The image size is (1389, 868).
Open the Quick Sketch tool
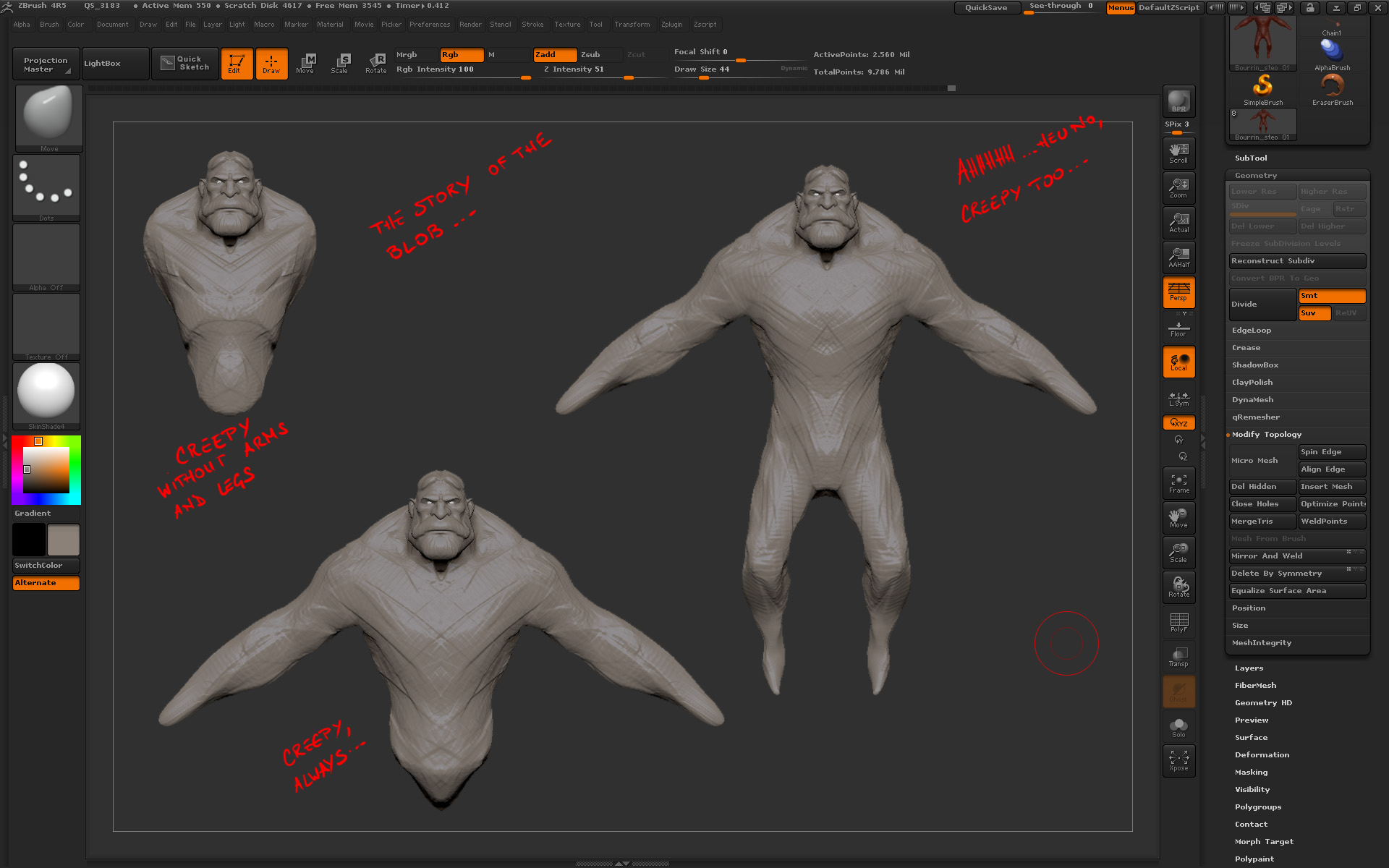click(x=184, y=64)
